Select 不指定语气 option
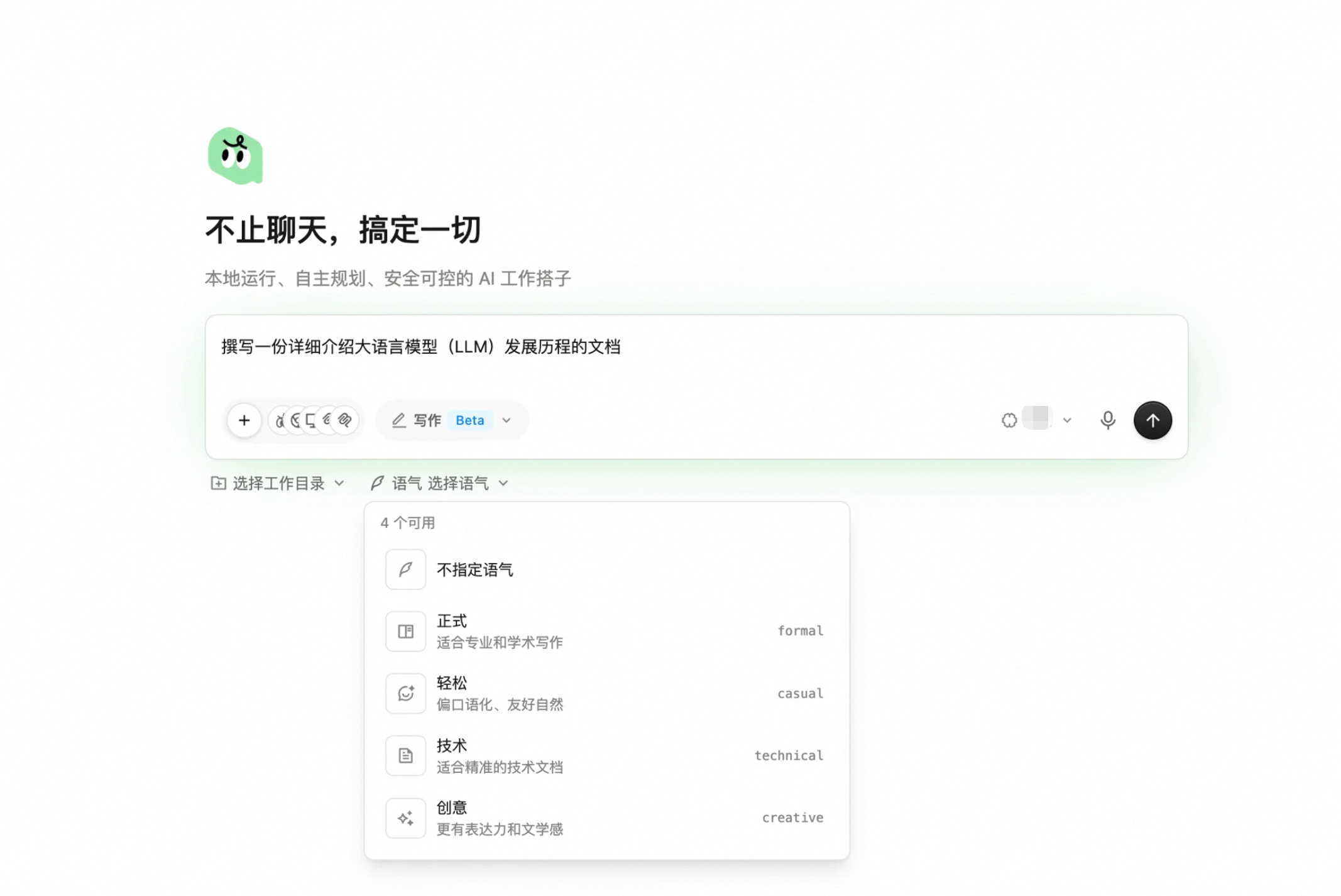 [606, 569]
